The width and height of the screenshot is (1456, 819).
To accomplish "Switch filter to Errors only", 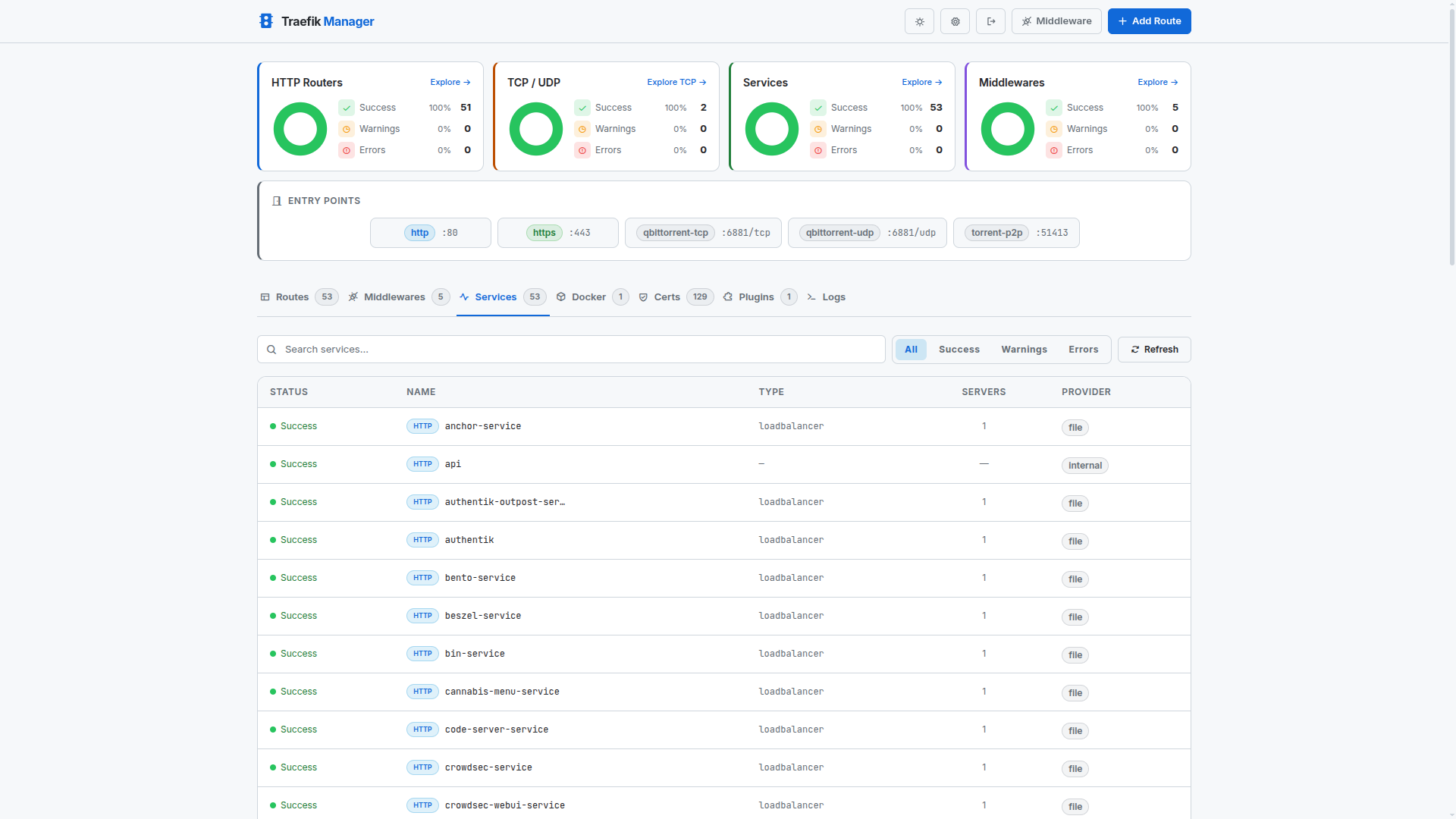I will click(x=1083, y=349).
